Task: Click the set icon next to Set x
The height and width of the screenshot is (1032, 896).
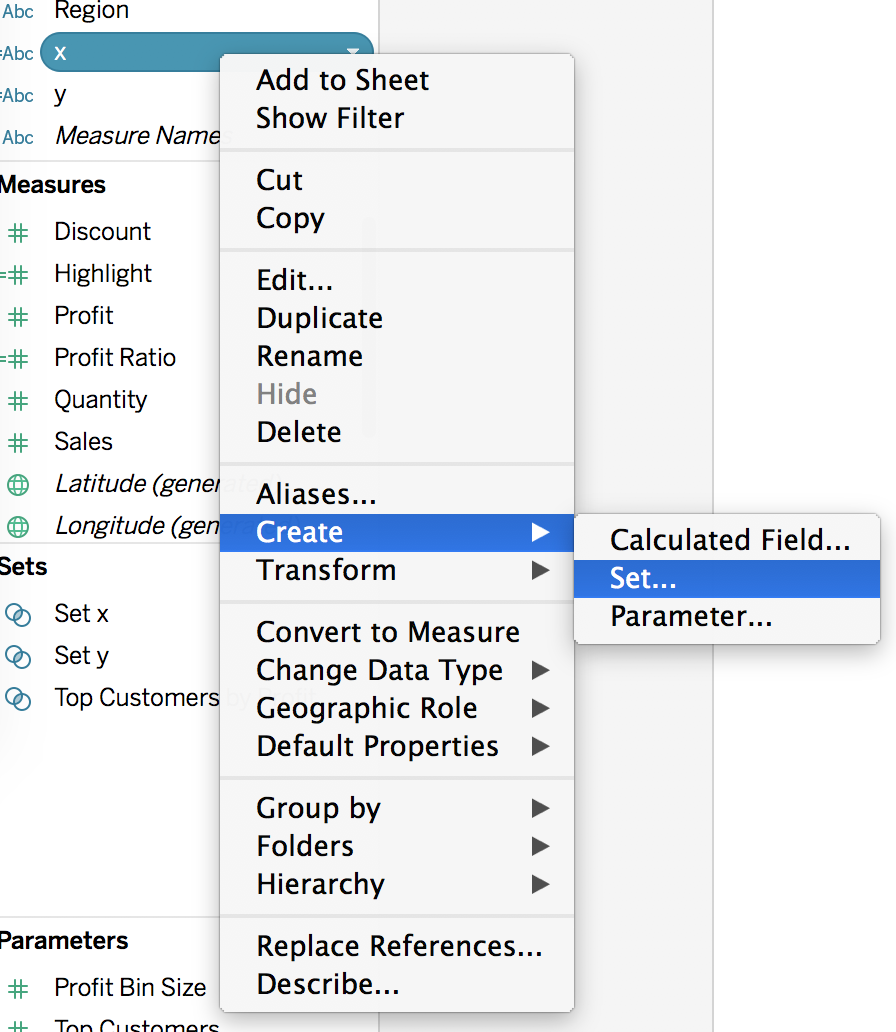Action: click(18, 614)
